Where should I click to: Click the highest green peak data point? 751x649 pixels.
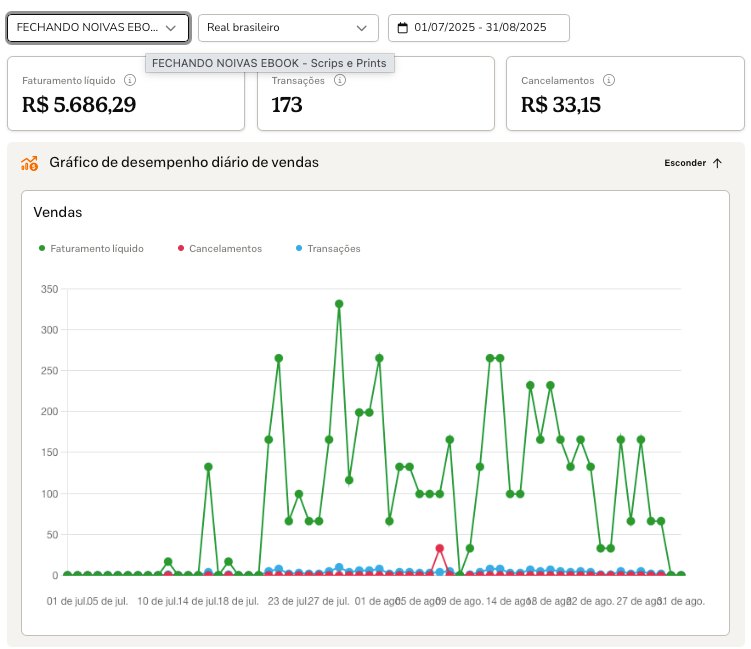(x=339, y=304)
